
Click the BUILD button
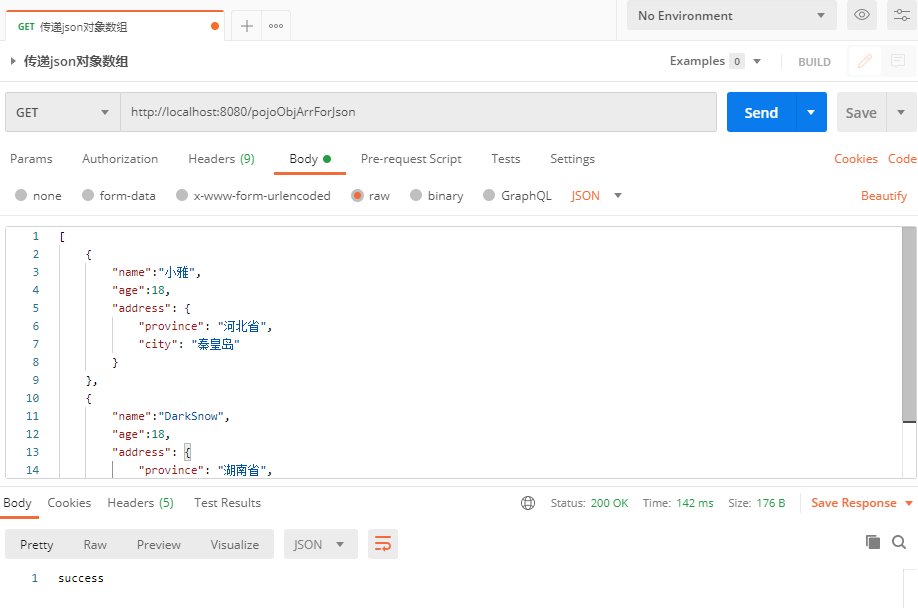pos(814,62)
